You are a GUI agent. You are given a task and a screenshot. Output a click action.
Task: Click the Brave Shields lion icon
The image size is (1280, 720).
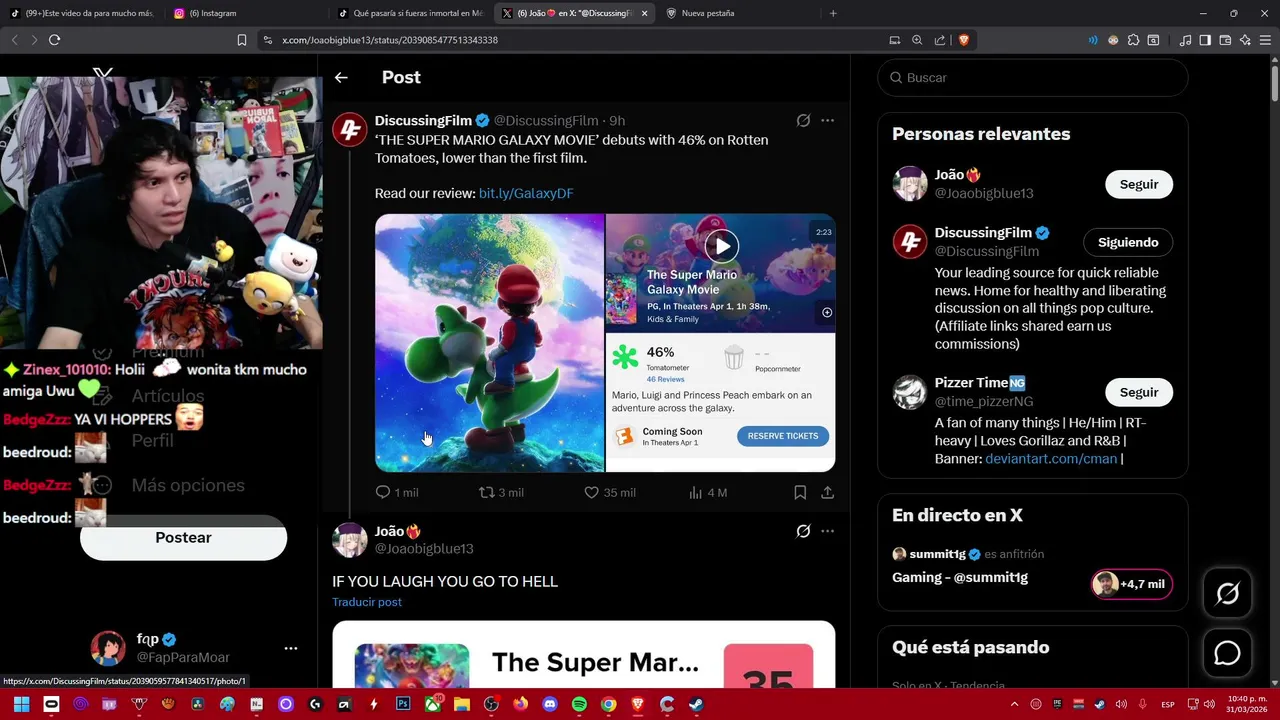click(x=964, y=40)
